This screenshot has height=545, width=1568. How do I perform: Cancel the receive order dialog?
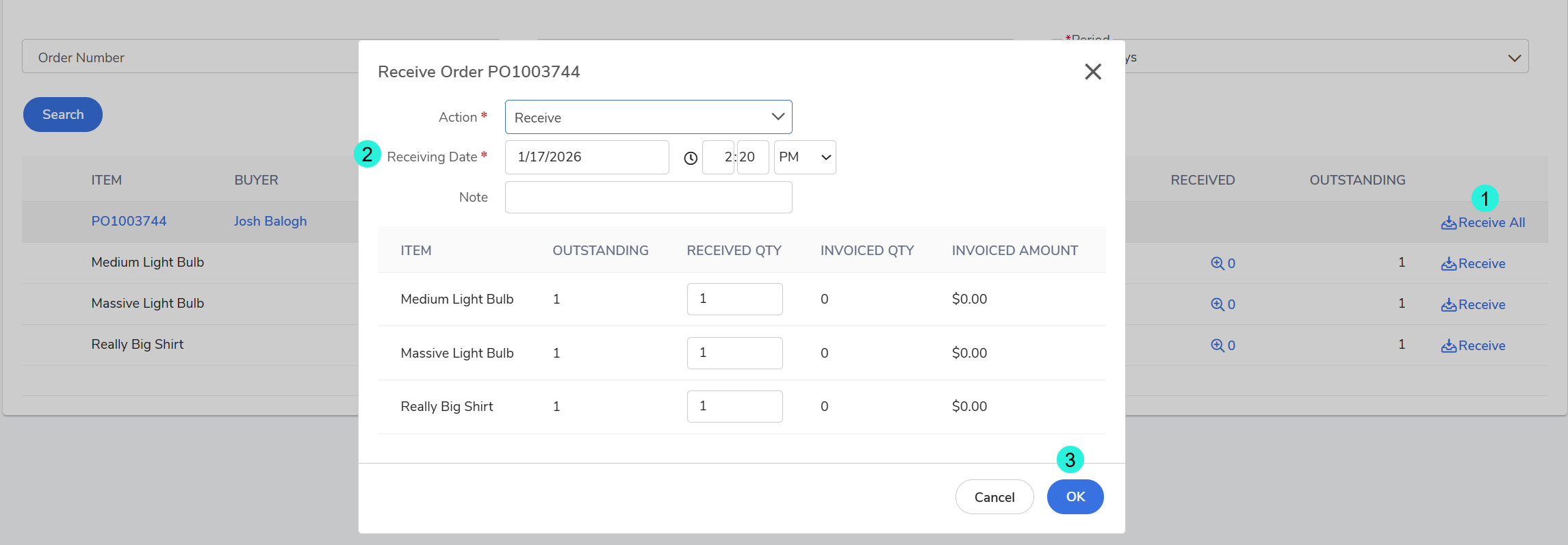tap(994, 497)
